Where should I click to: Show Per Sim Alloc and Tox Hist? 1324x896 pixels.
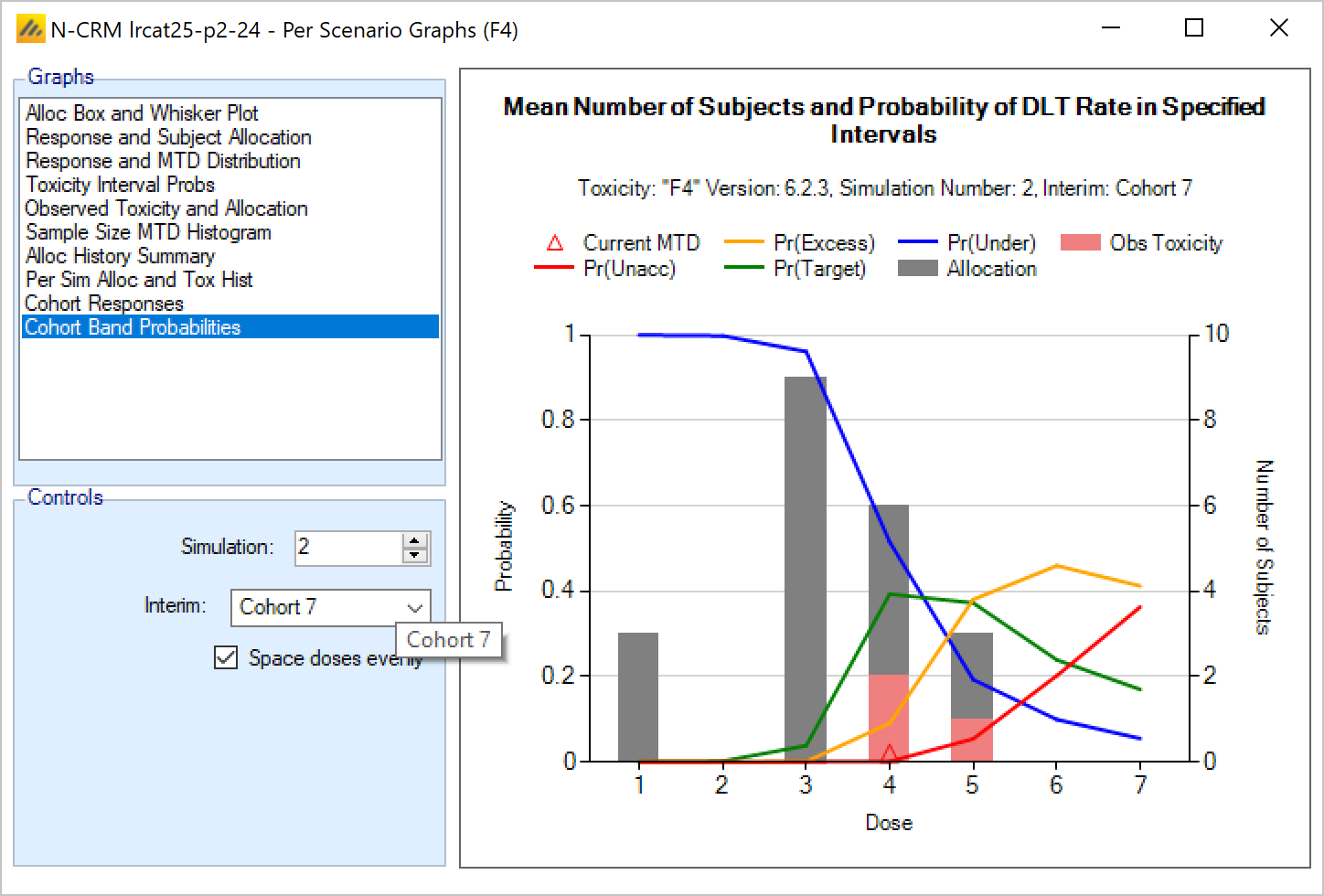click(x=139, y=280)
